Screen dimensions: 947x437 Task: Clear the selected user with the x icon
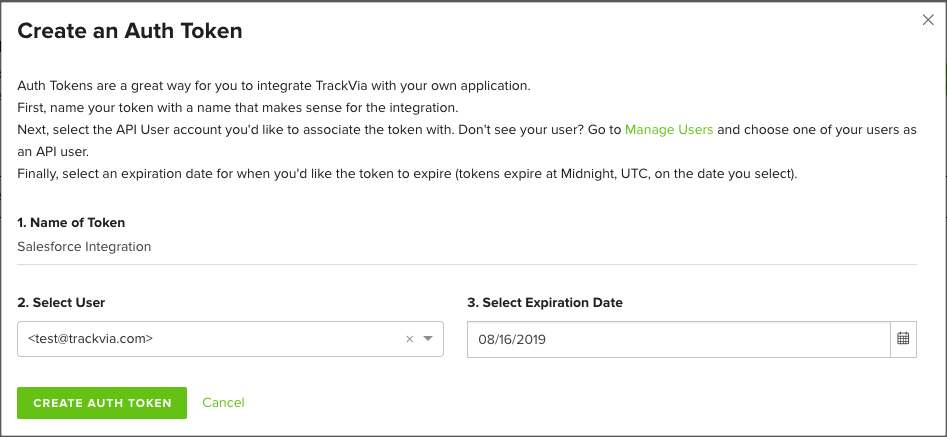pyautogui.click(x=409, y=339)
